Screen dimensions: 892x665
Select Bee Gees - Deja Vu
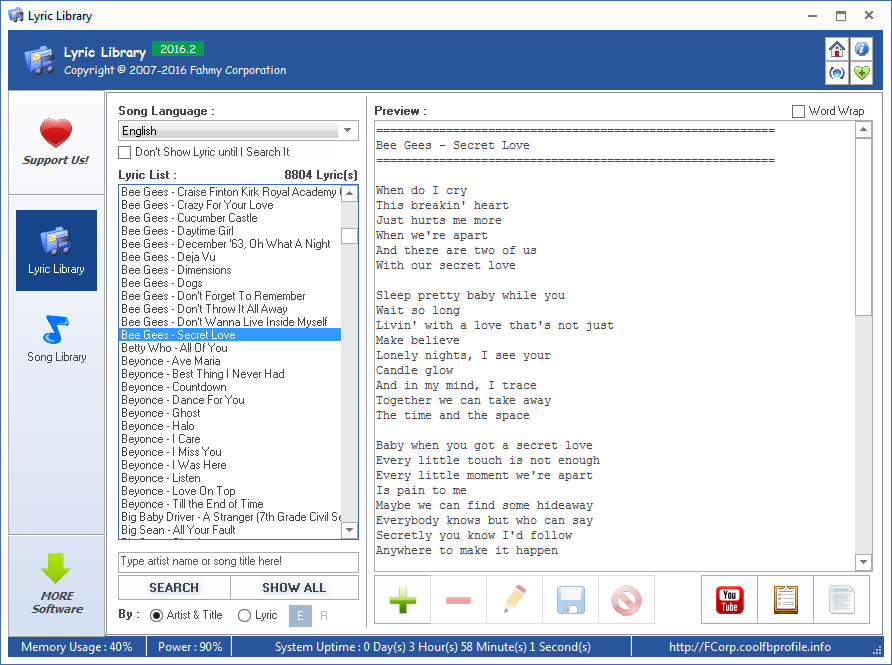(230, 257)
